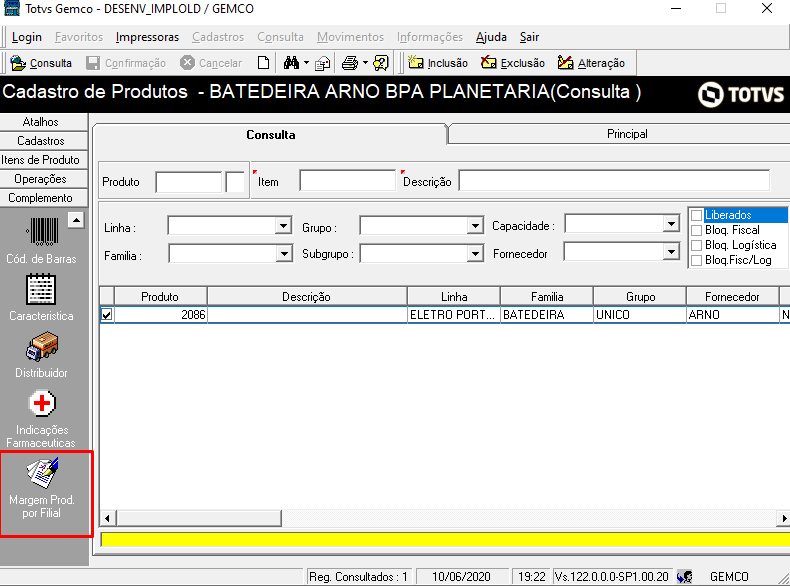790x586 pixels.
Task: Open the Cadastros menu
Action: 218,37
